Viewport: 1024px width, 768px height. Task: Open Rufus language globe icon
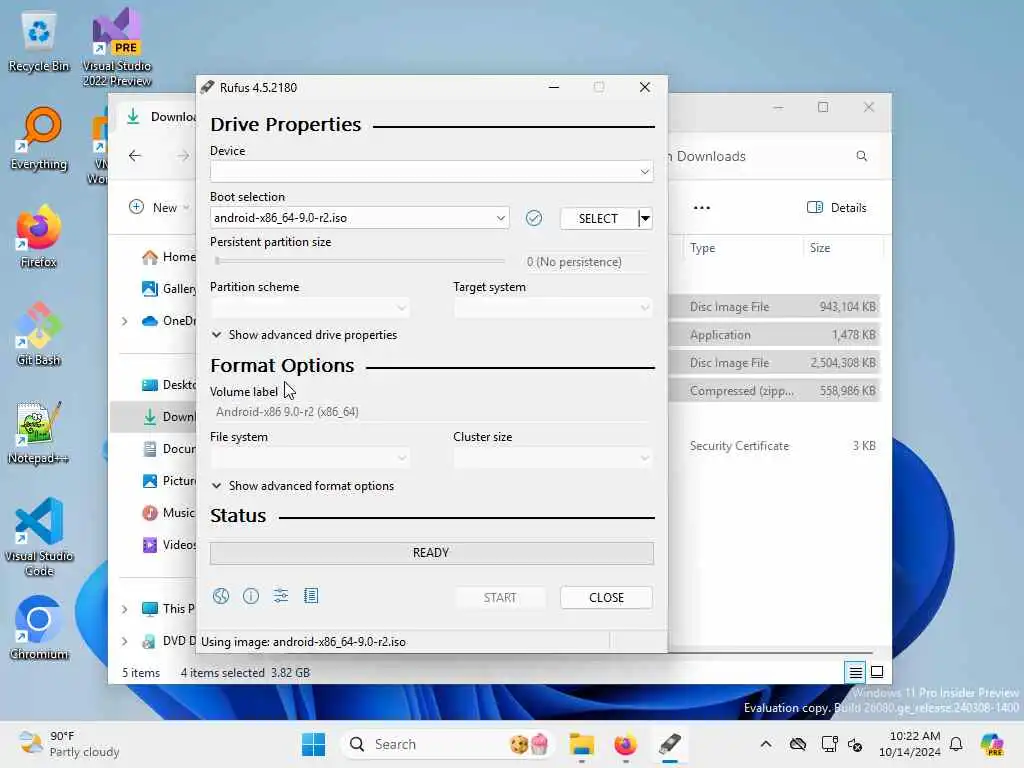tap(221, 596)
